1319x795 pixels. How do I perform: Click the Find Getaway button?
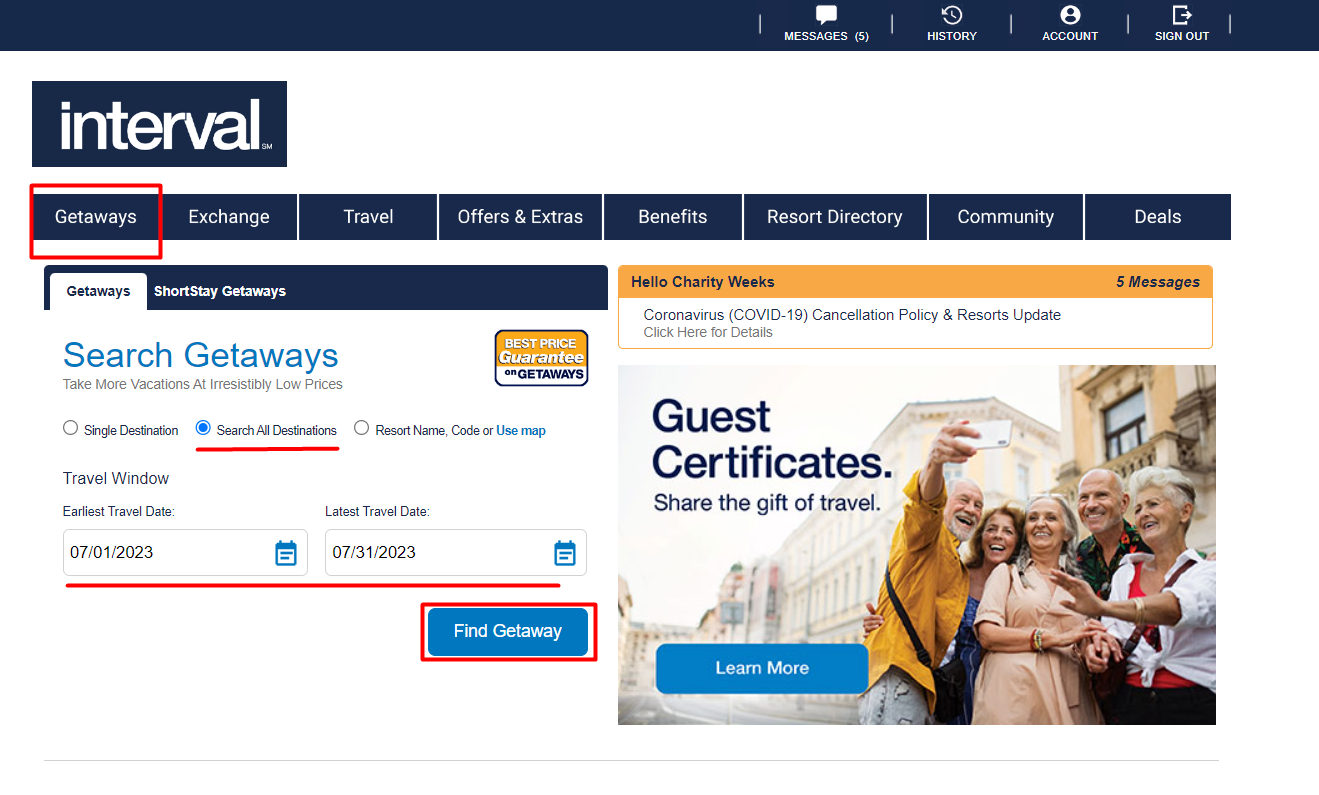(x=508, y=631)
